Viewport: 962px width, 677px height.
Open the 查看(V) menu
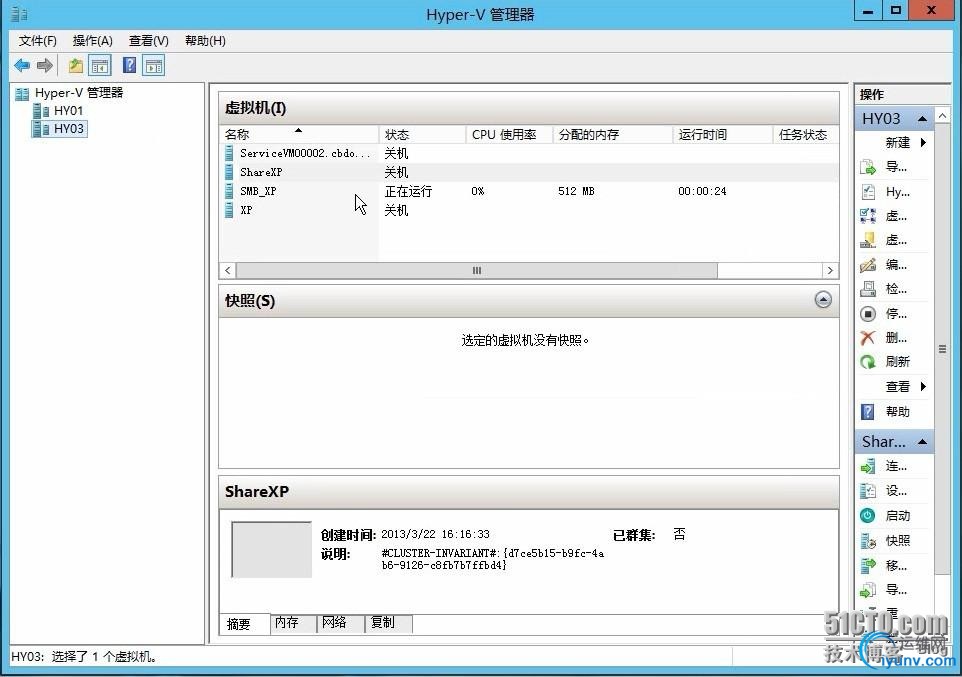(148, 41)
